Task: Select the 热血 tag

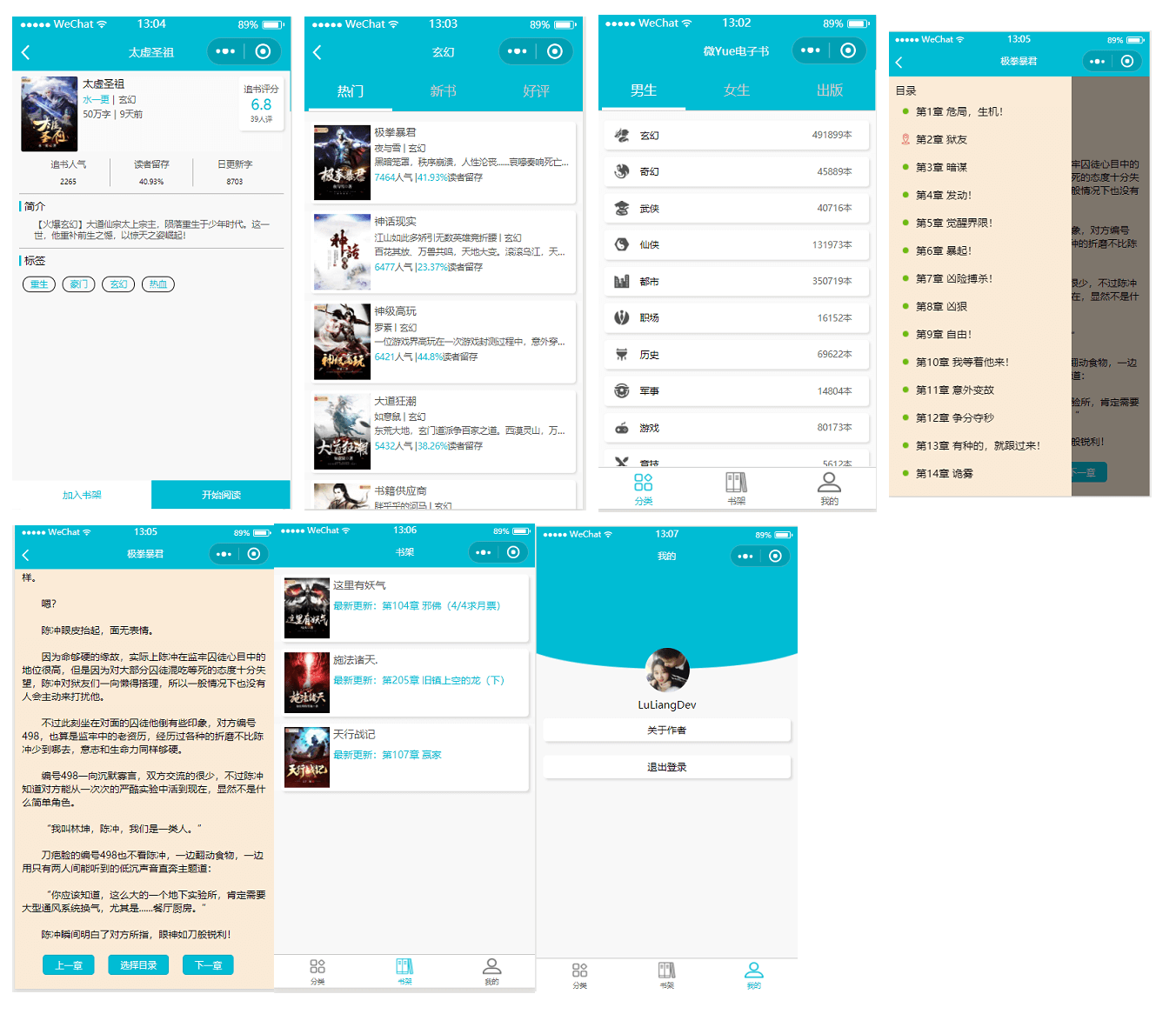Action: (x=158, y=284)
